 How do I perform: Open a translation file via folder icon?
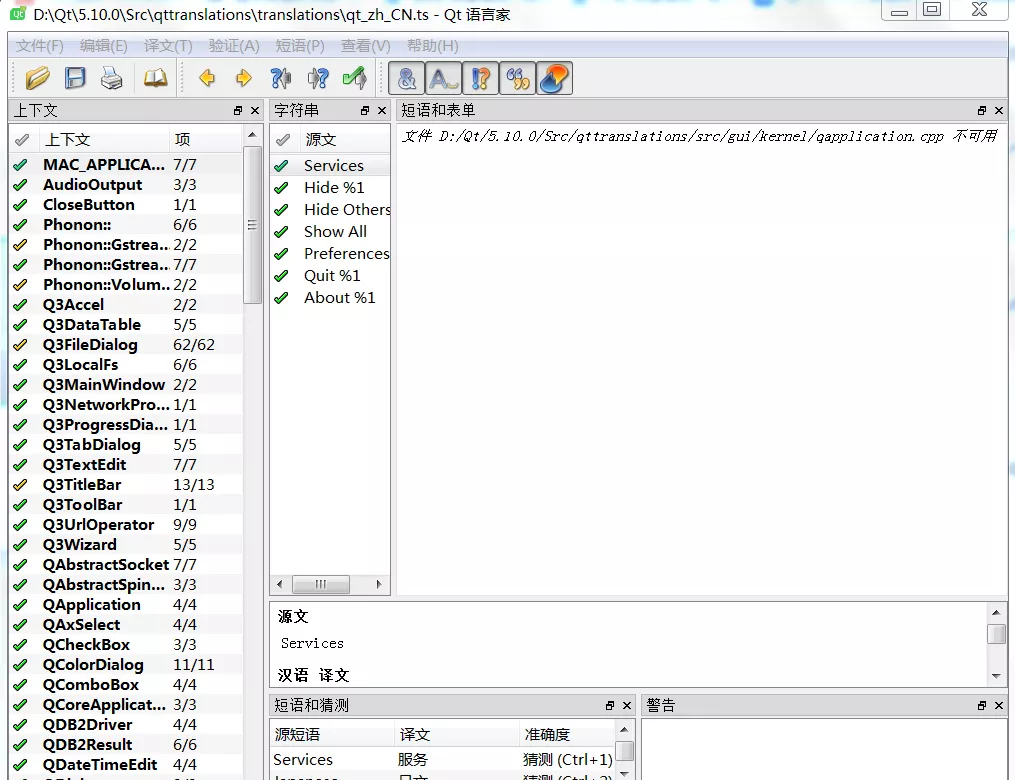(x=38, y=78)
